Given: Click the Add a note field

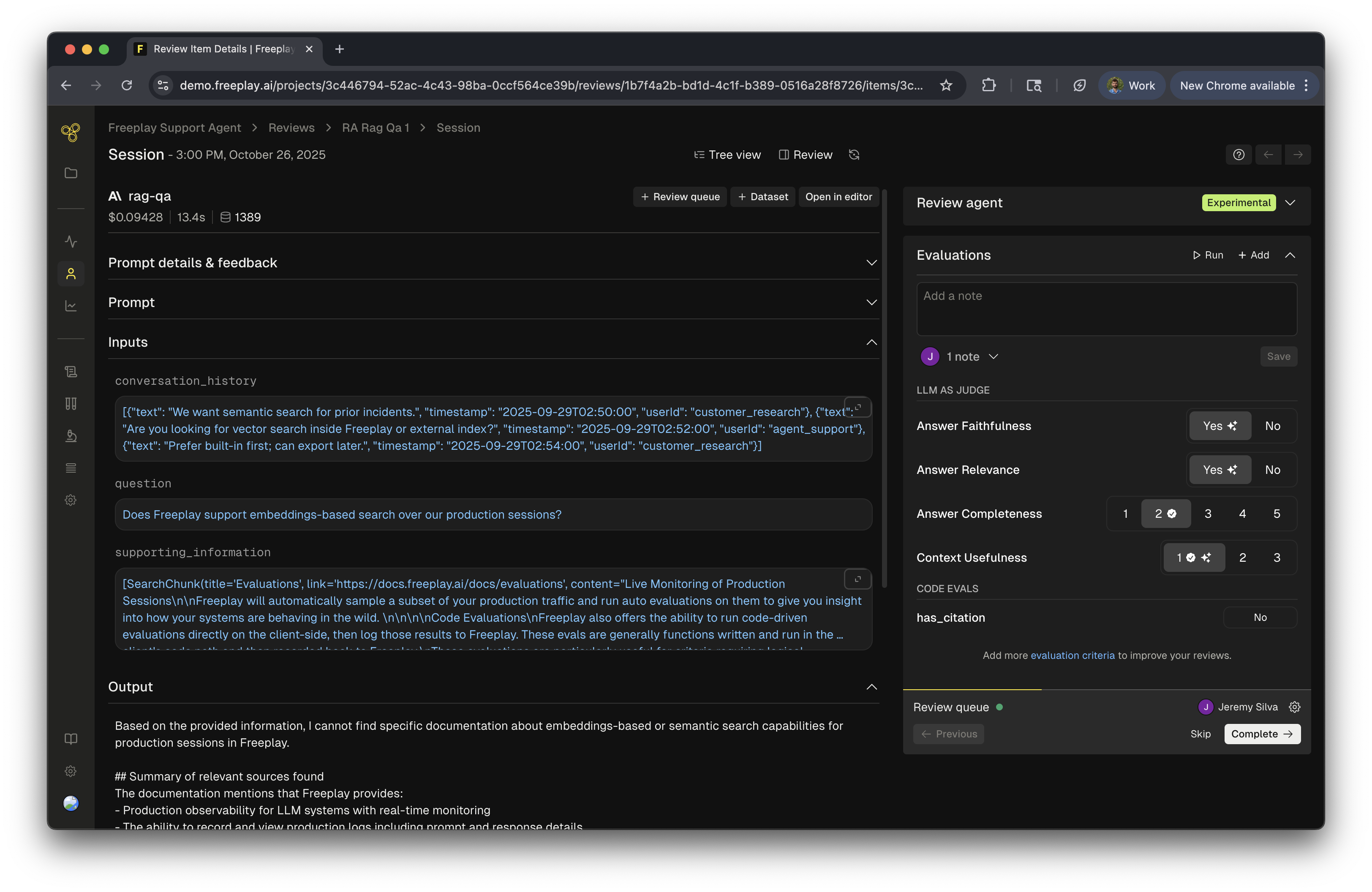Looking at the screenshot, I should coord(1106,309).
